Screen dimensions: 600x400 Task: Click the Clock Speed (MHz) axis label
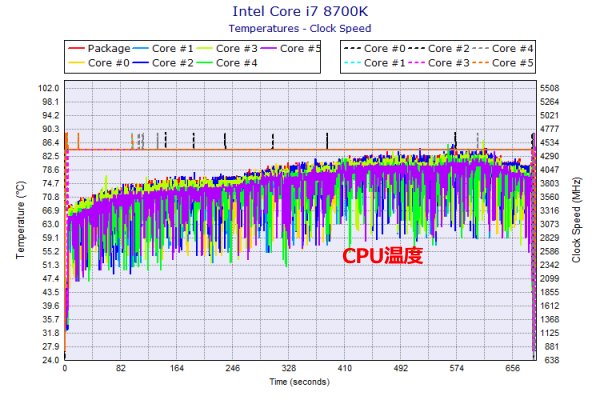[576, 220]
